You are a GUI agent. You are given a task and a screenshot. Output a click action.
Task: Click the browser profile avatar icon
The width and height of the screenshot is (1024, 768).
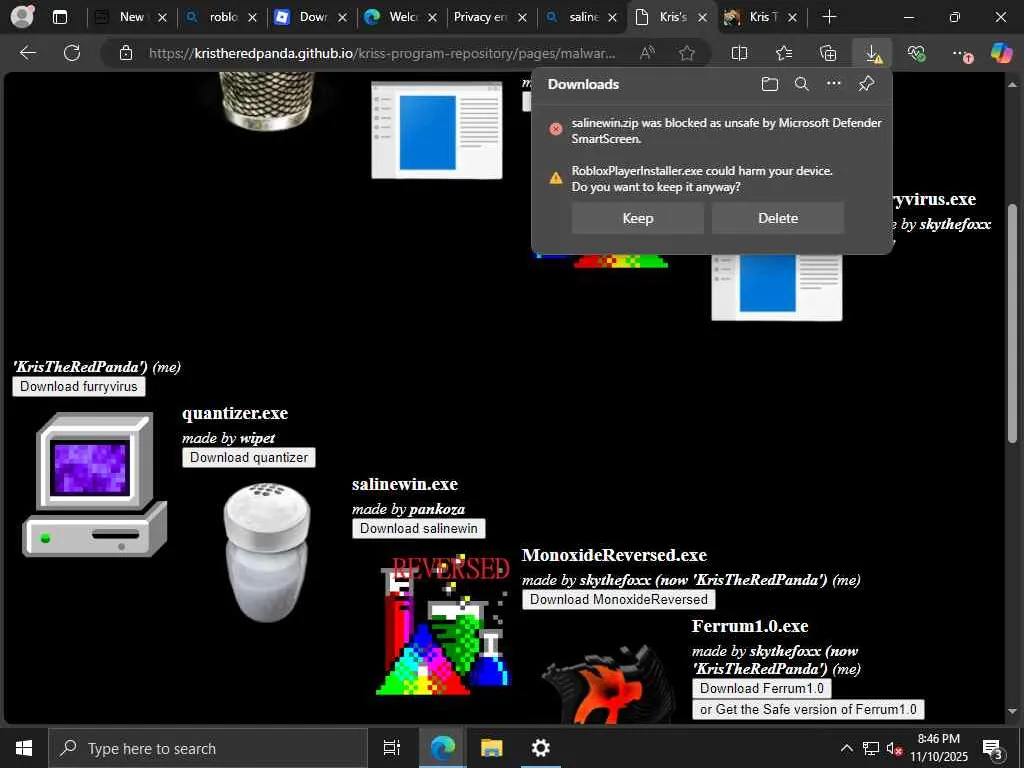click(22, 17)
